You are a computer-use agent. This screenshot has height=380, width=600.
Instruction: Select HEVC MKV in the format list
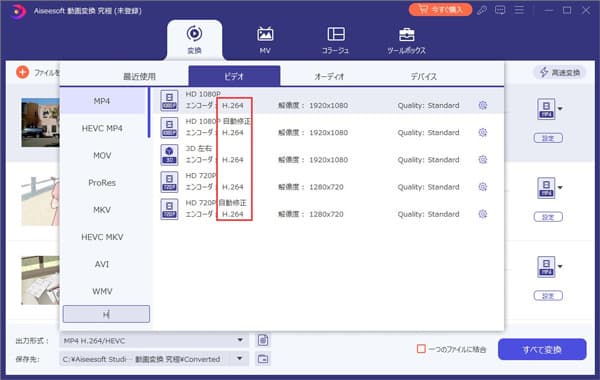pos(102,237)
